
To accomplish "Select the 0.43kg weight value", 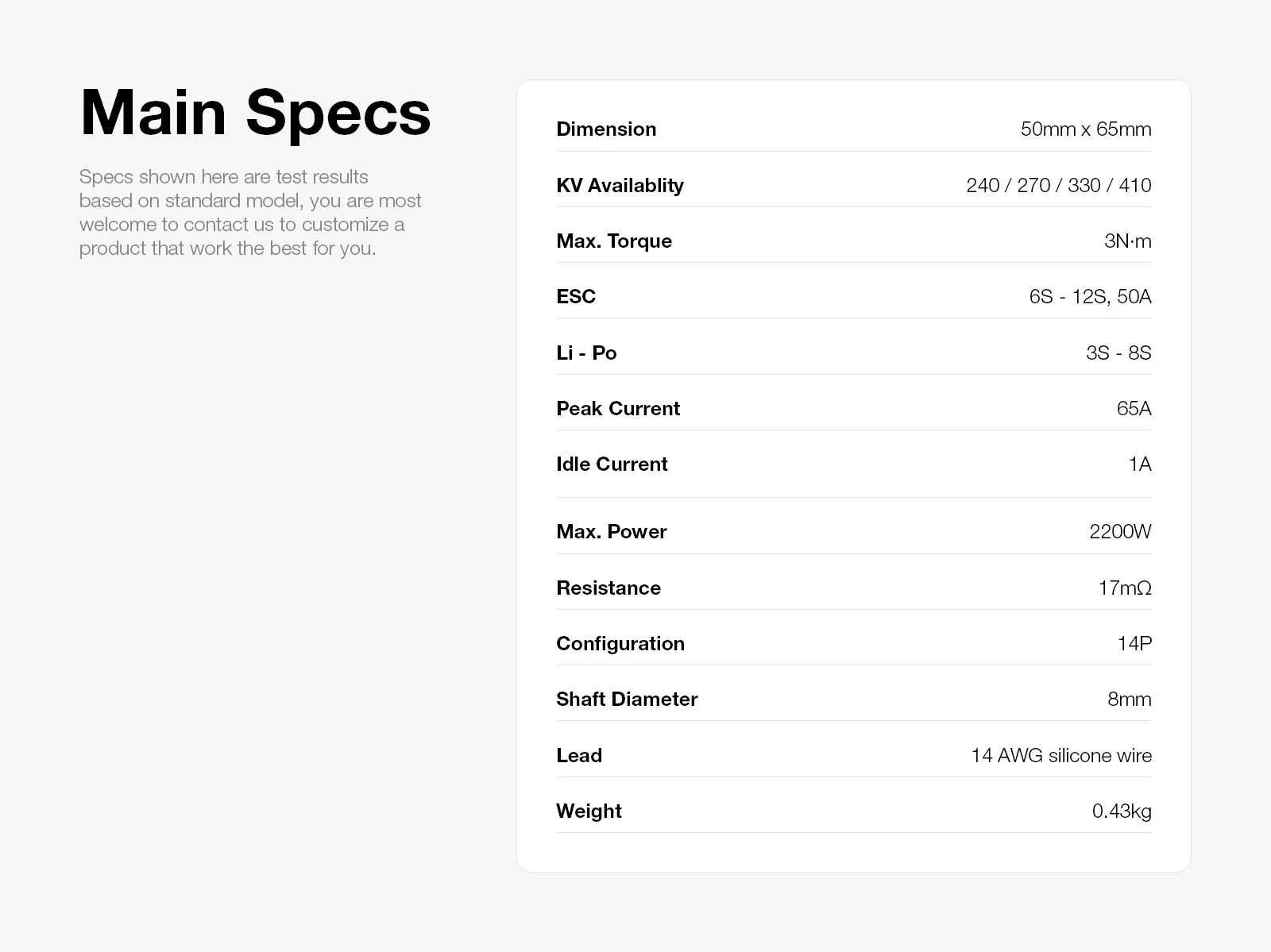I will pyautogui.click(x=1122, y=811).
